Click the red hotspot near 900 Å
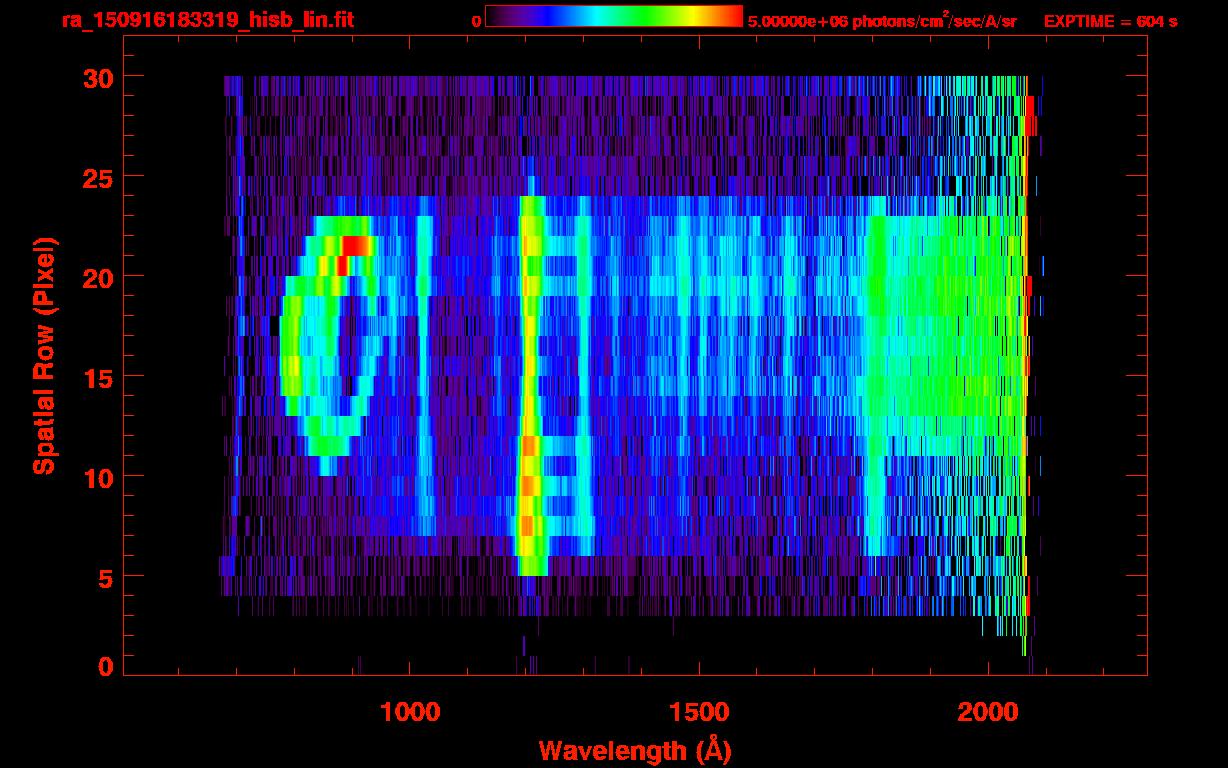Viewport: 1228px width, 768px height. point(355,246)
